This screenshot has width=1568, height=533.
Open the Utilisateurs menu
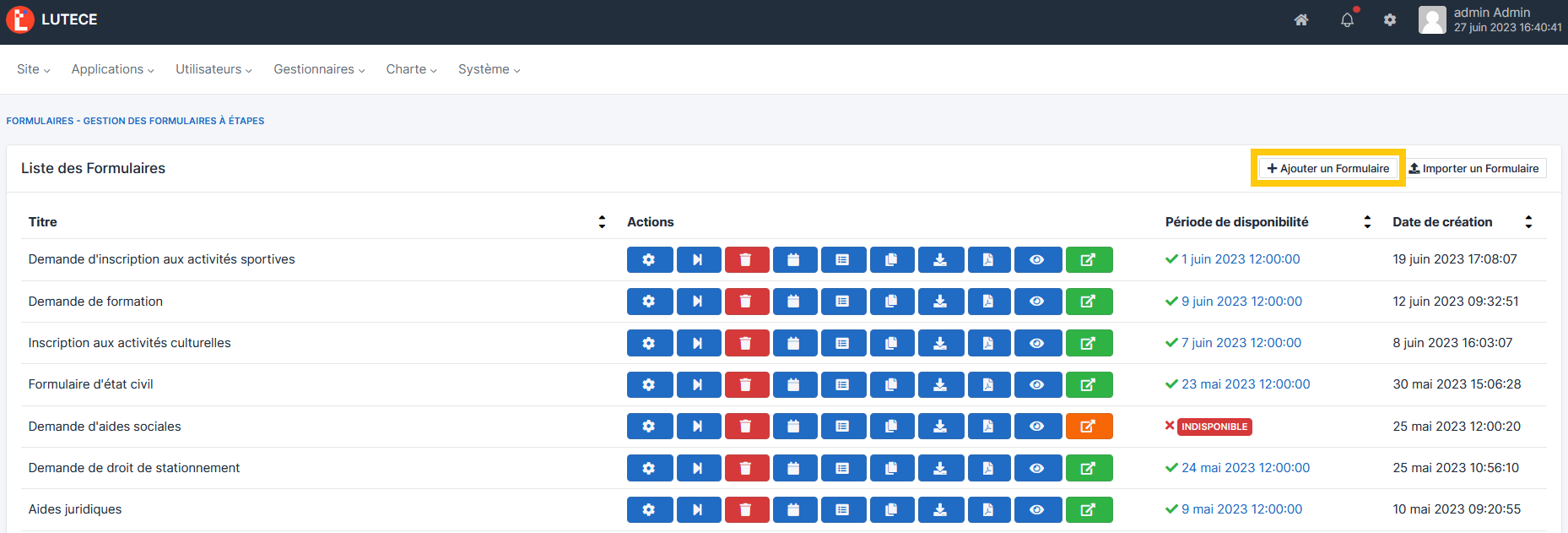(214, 69)
